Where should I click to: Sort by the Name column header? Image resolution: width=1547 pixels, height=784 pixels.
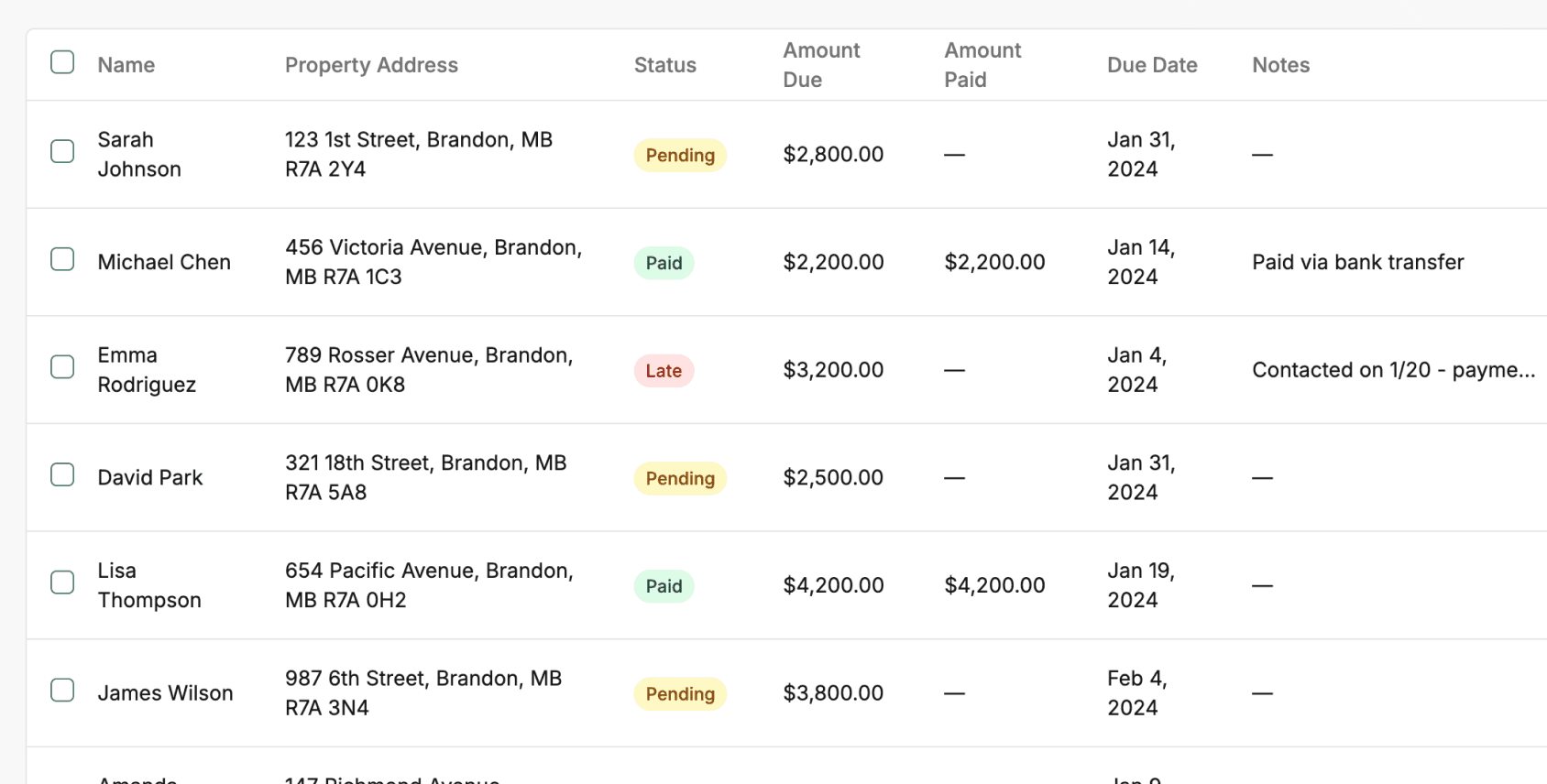(x=126, y=65)
